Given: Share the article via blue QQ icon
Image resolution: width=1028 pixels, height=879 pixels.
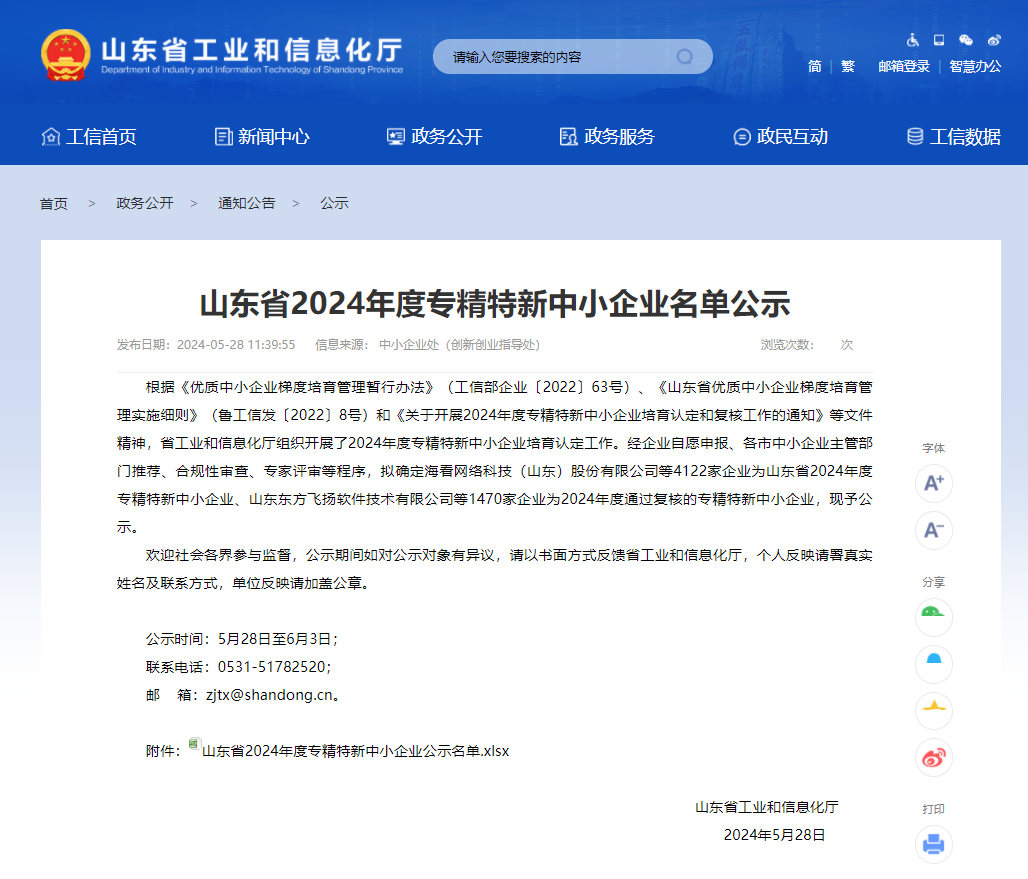Looking at the screenshot, I should point(933,664).
